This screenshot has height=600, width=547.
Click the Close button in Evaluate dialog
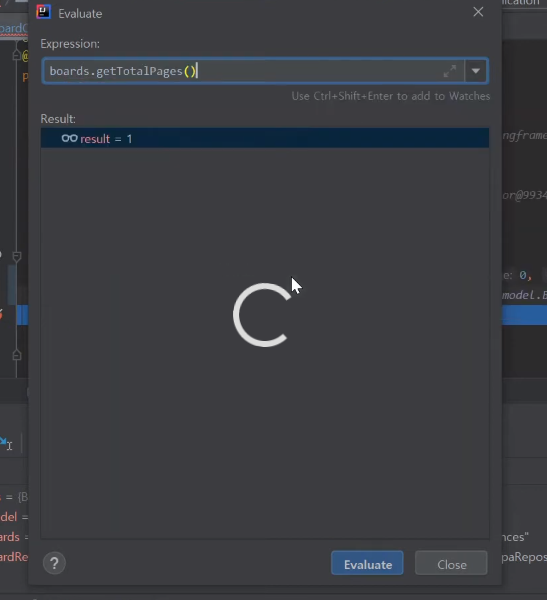click(x=451, y=563)
